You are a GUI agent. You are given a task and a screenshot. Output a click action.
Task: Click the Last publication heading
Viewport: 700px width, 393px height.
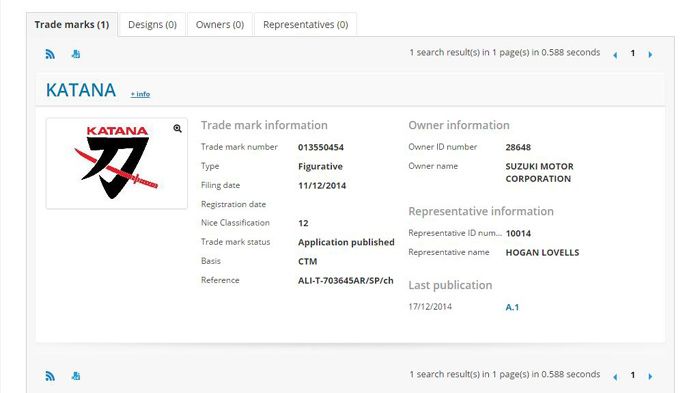pos(450,285)
